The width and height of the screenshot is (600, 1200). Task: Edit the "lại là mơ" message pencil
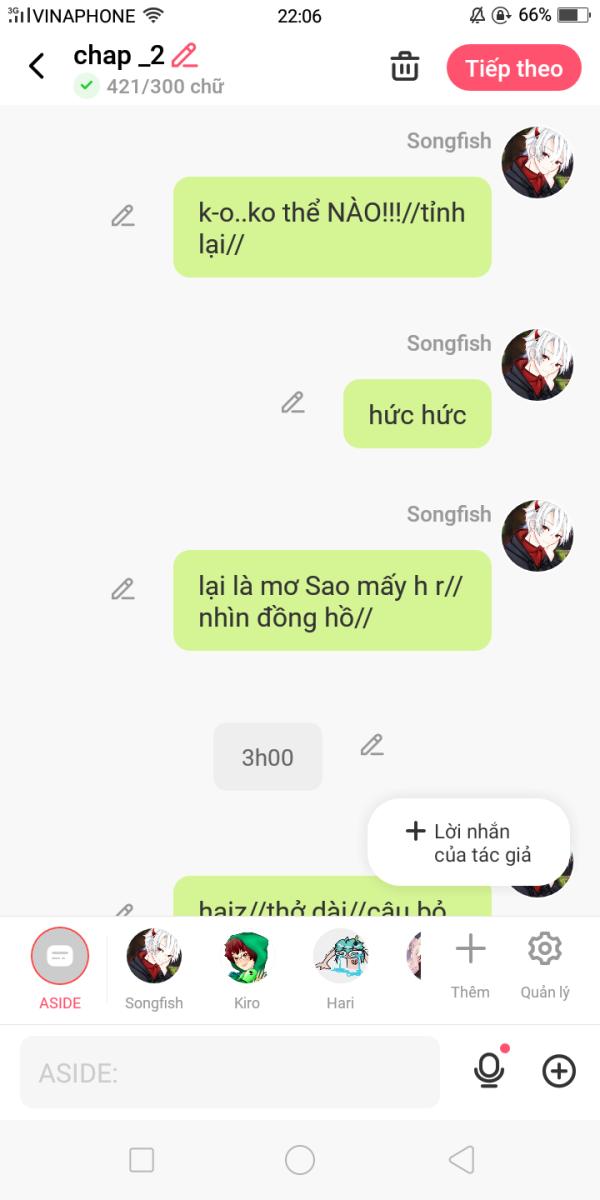(123, 589)
